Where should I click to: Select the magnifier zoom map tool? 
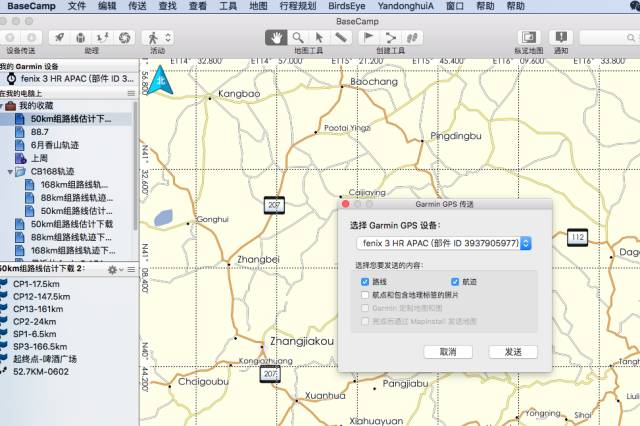click(298, 38)
